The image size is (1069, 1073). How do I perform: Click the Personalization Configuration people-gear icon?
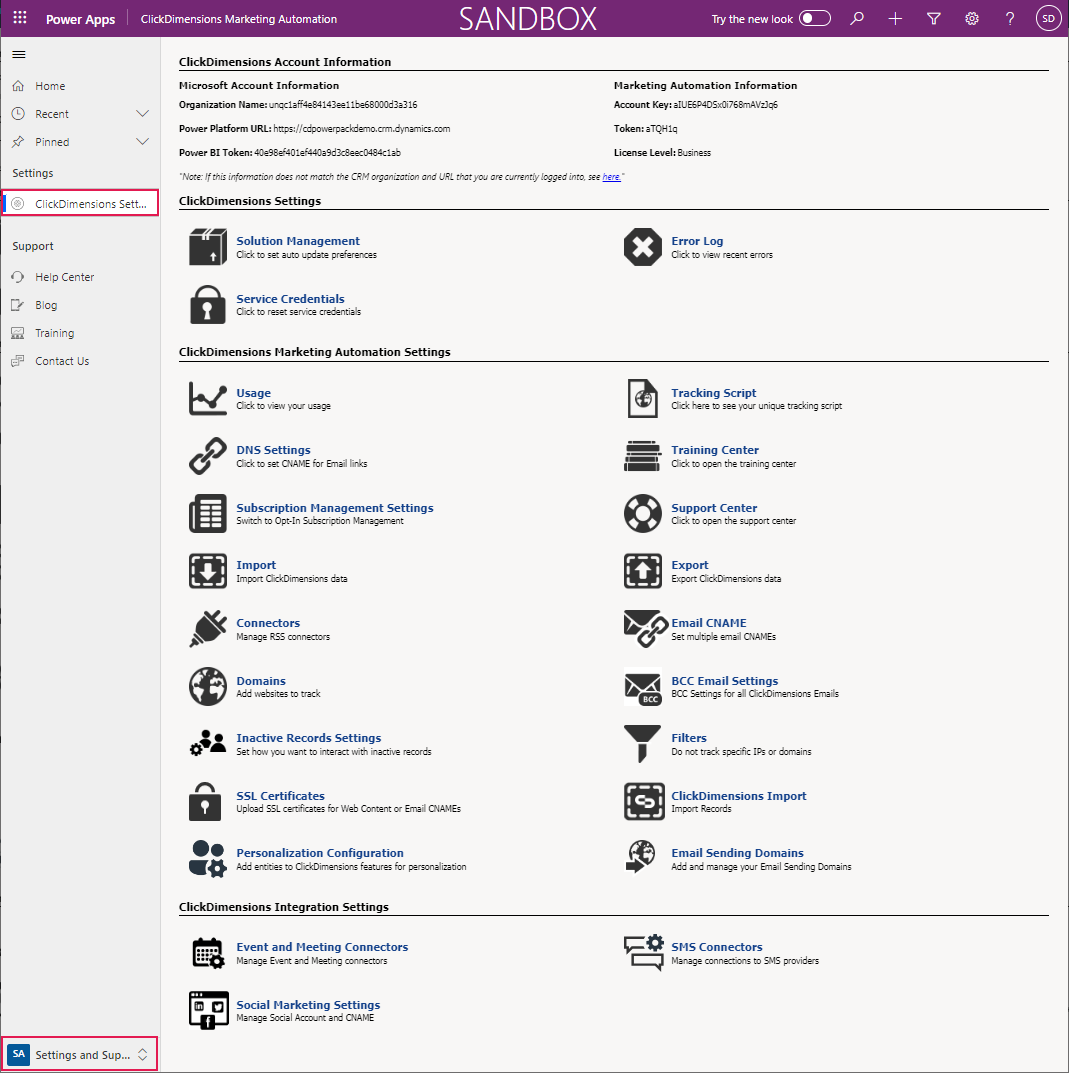[207, 859]
